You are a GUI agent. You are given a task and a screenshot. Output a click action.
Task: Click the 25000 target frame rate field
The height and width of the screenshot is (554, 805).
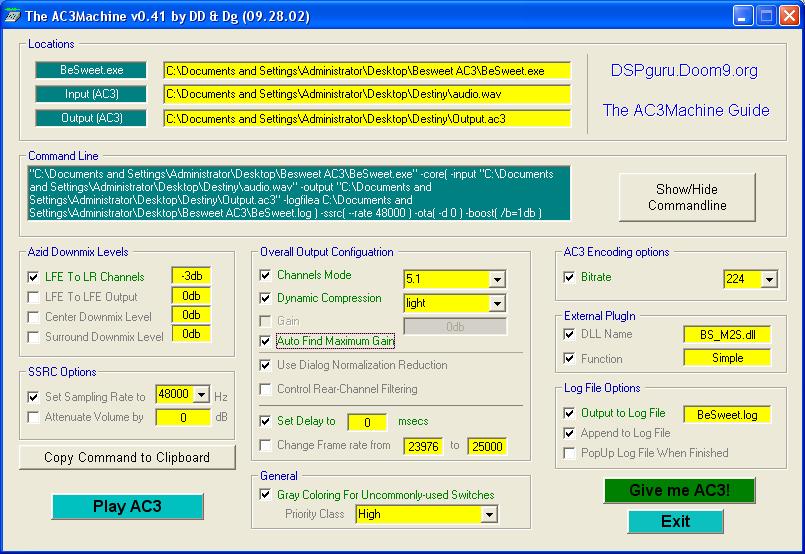pos(487,446)
